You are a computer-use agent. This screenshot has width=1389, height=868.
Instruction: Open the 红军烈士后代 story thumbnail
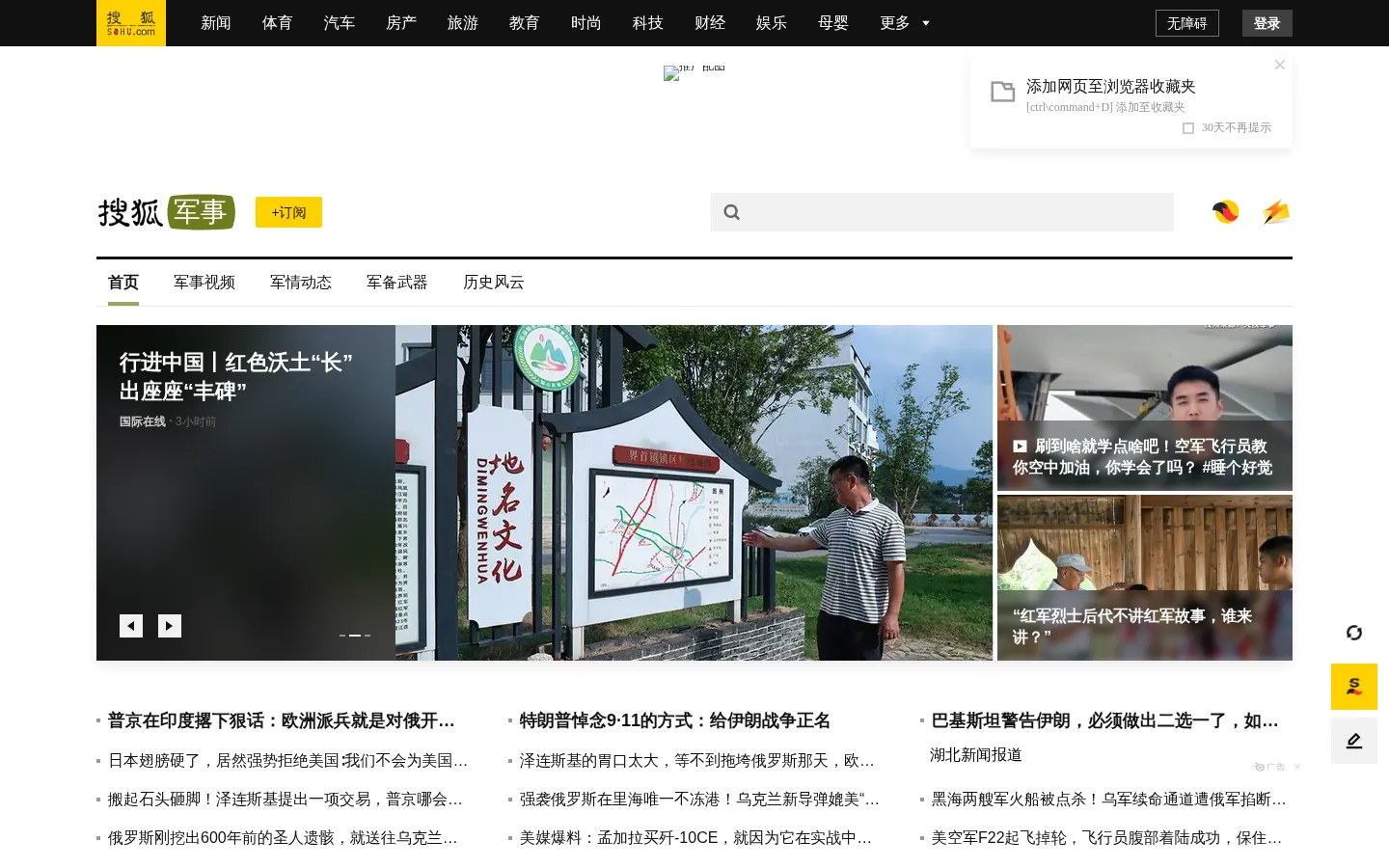(1145, 578)
